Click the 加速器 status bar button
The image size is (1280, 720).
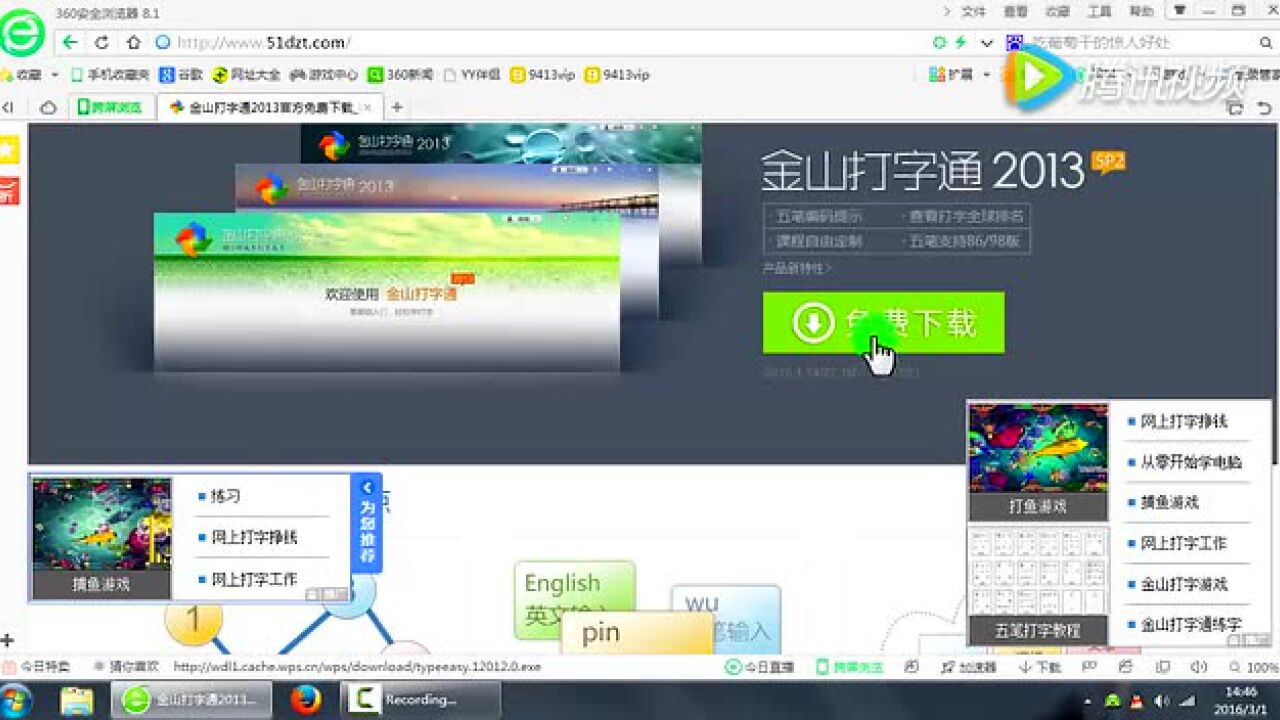[969, 667]
